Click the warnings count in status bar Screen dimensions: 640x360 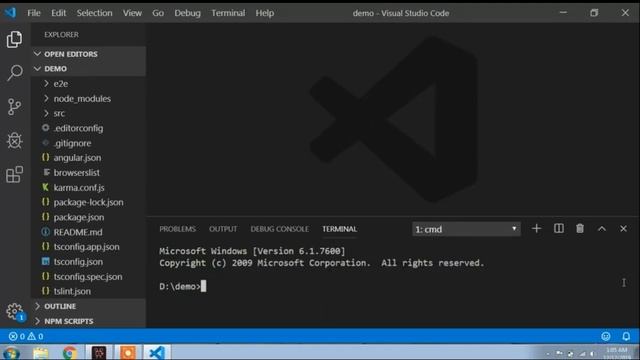(35, 336)
